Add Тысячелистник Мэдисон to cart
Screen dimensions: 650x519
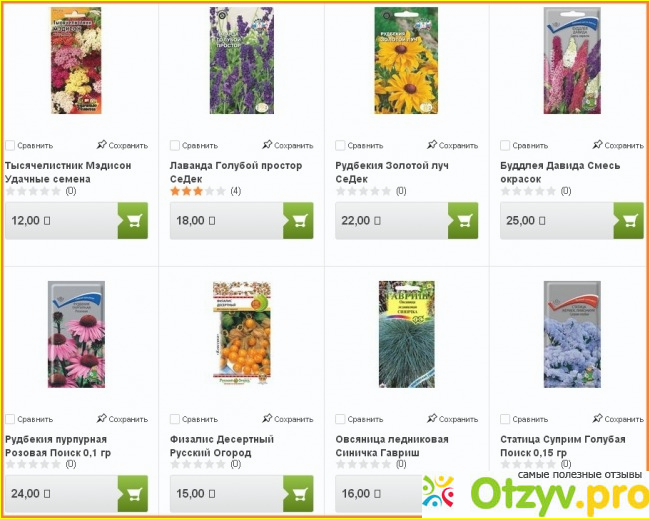point(133,221)
